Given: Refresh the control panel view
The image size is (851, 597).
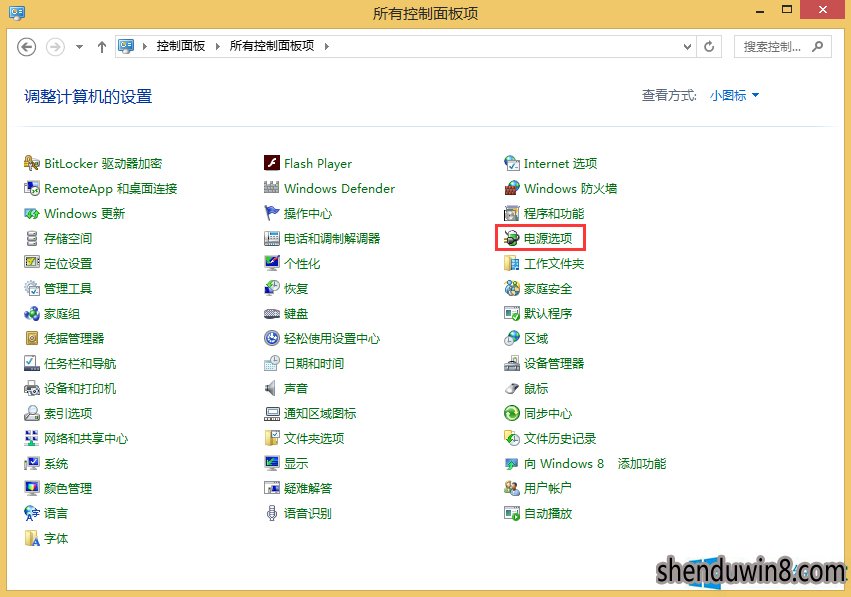Looking at the screenshot, I should tap(709, 47).
